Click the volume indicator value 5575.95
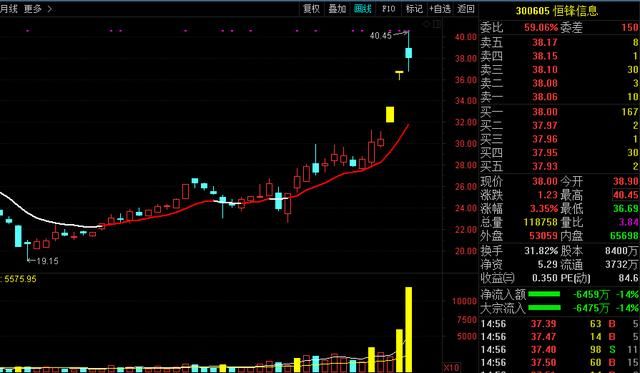This screenshot has height=373, width=640. tap(20, 279)
